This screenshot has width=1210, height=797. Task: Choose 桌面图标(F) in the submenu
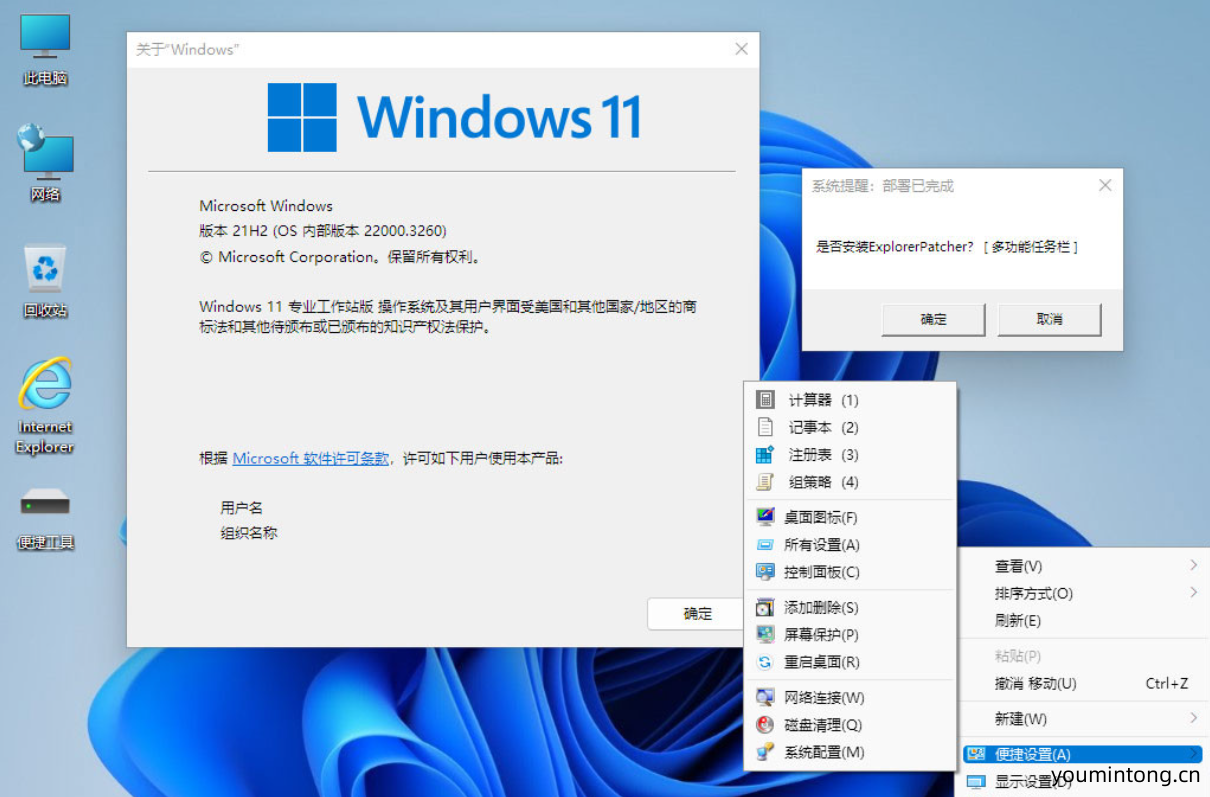tap(820, 518)
